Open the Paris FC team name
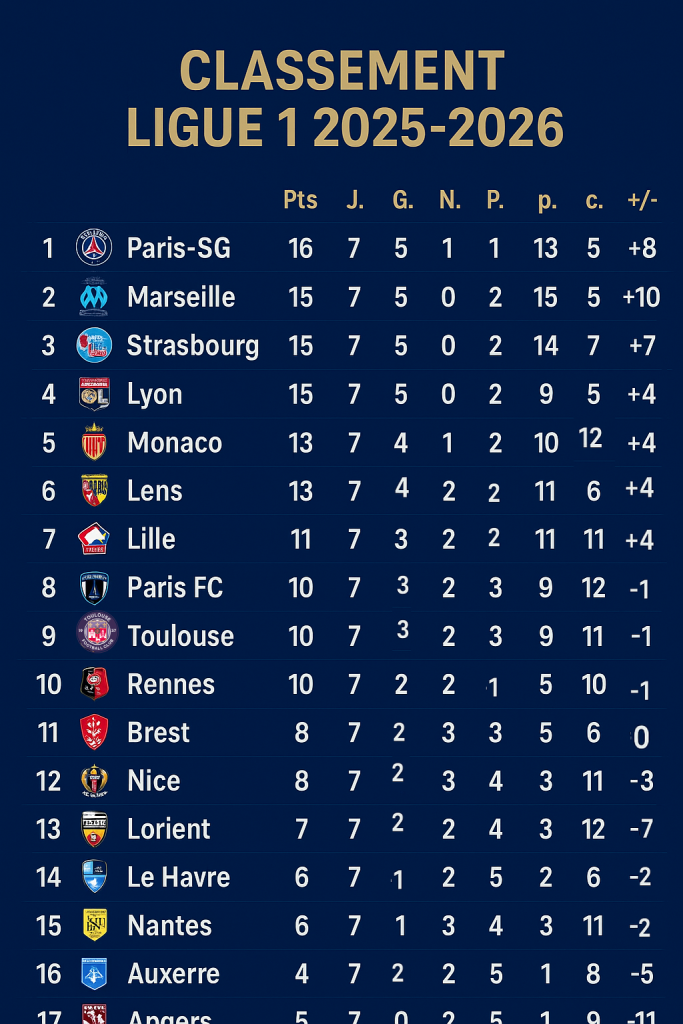 pos(175,587)
